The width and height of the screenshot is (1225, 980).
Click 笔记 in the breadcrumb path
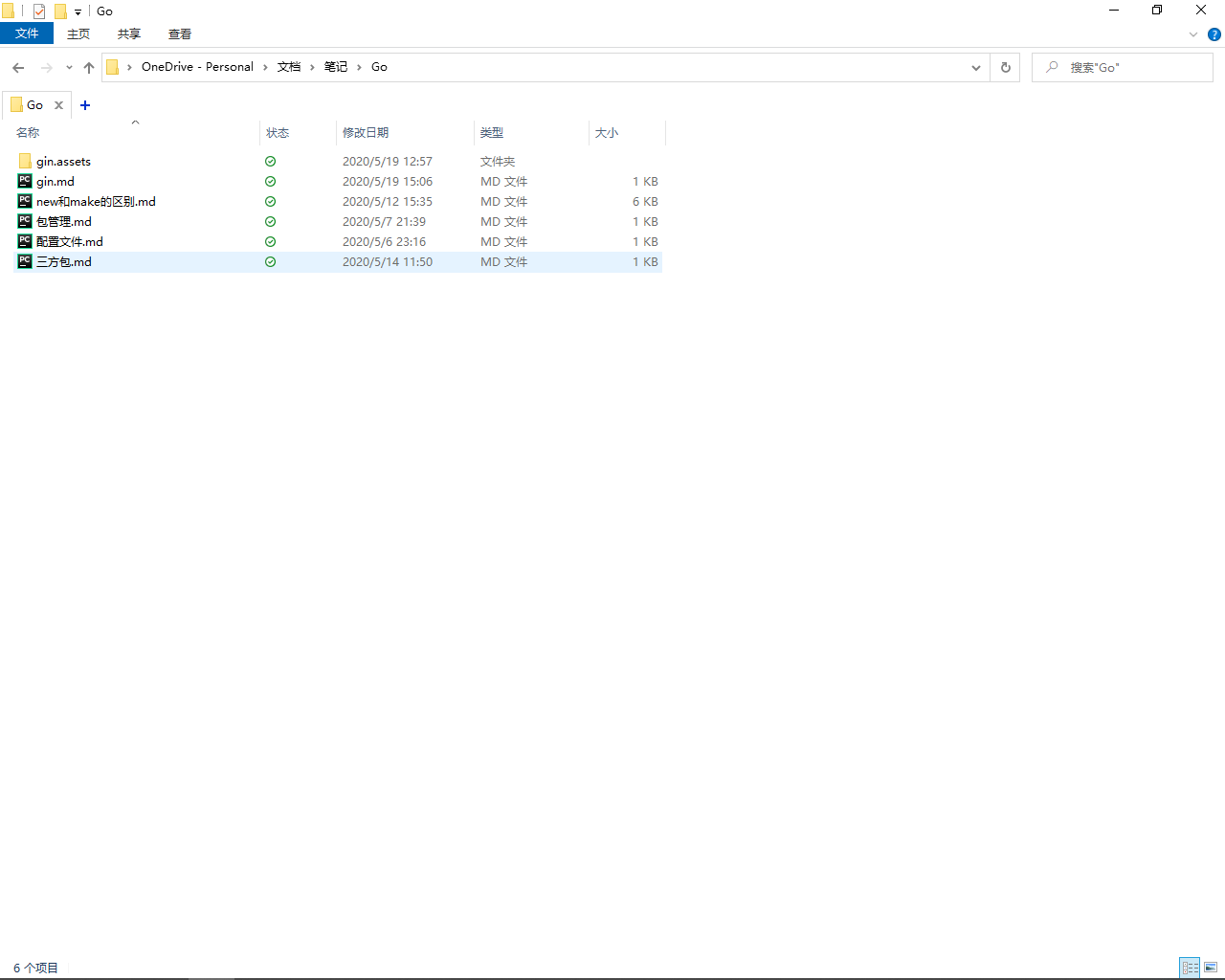click(336, 67)
